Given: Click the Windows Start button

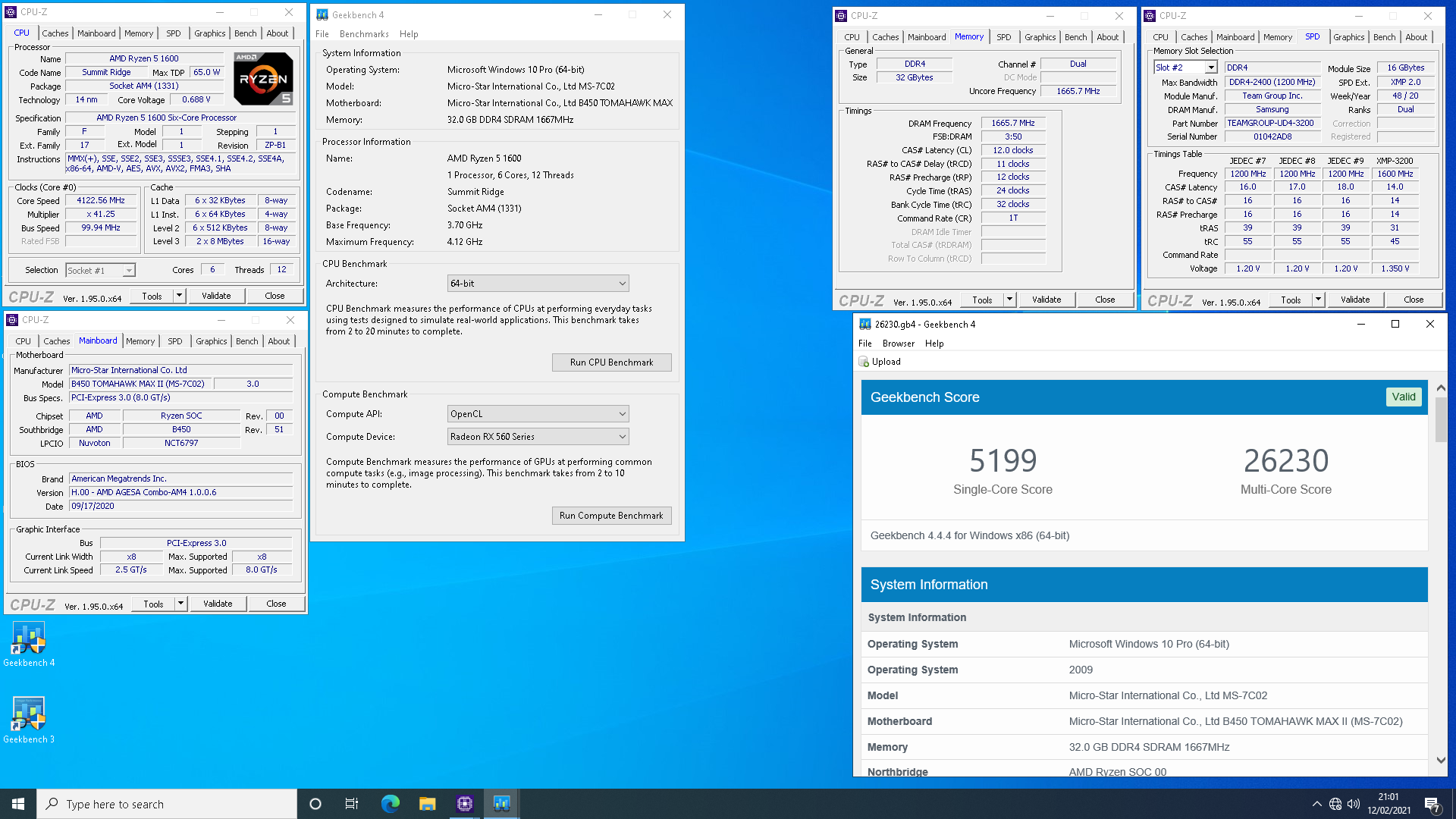Looking at the screenshot, I should coord(18,804).
